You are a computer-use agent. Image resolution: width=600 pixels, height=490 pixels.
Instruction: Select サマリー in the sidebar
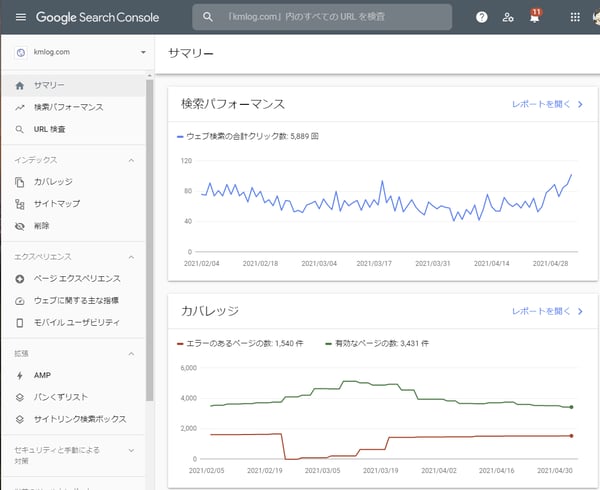[x=73, y=85]
